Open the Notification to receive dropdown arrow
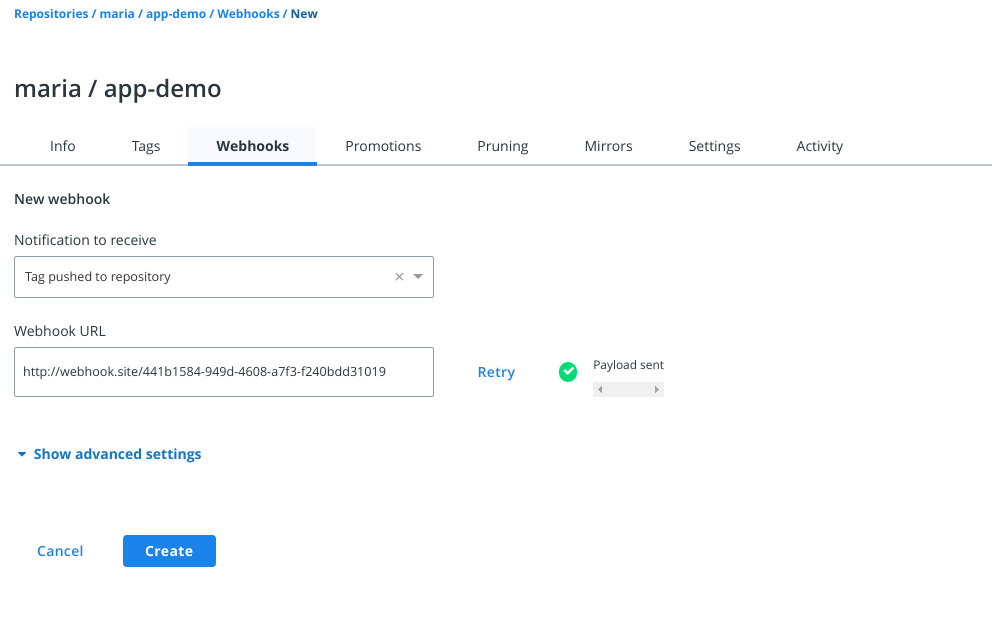The image size is (992, 627). 419,277
